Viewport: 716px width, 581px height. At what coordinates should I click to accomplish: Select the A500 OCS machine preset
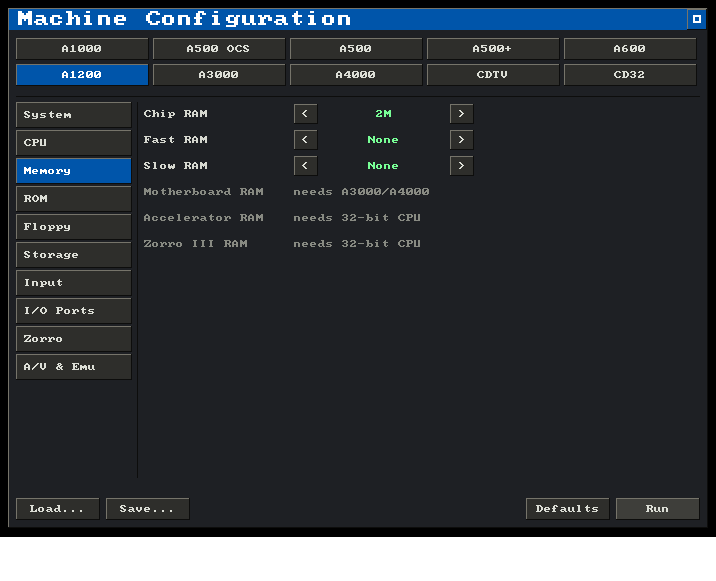[x=219, y=49]
